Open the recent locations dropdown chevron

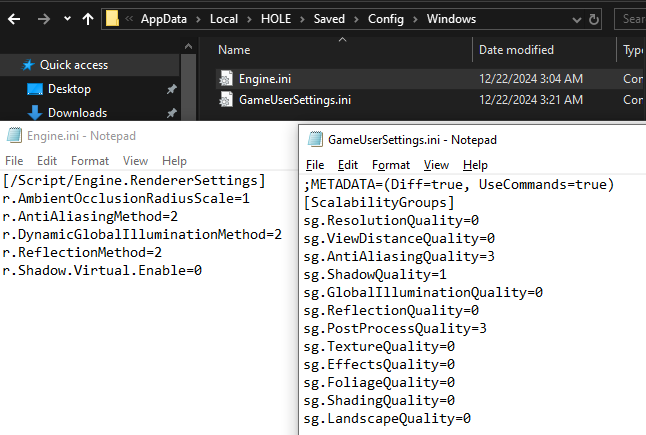pos(67,19)
